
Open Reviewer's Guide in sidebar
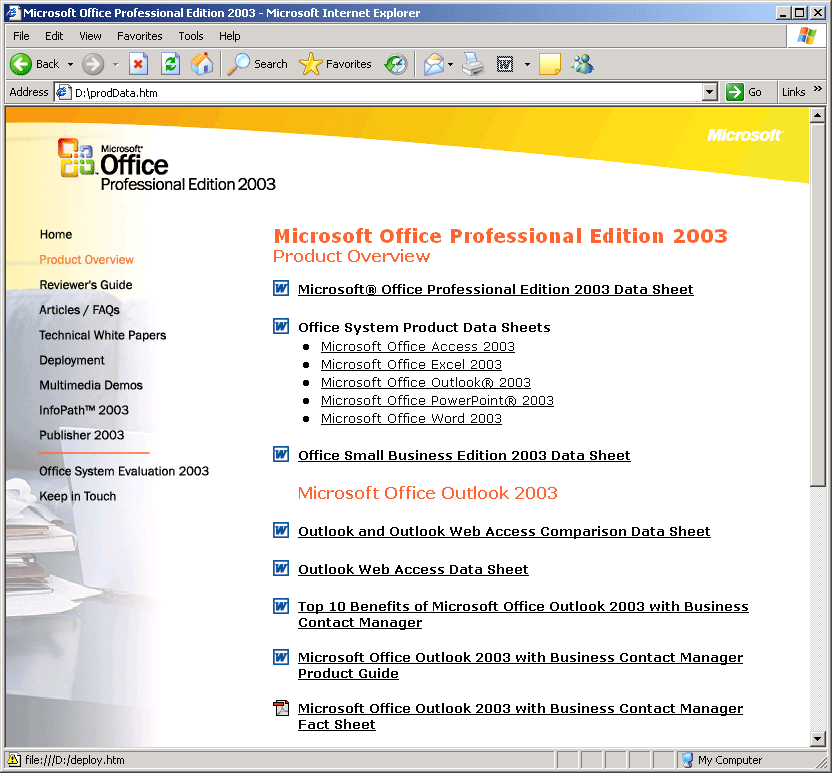[86, 285]
